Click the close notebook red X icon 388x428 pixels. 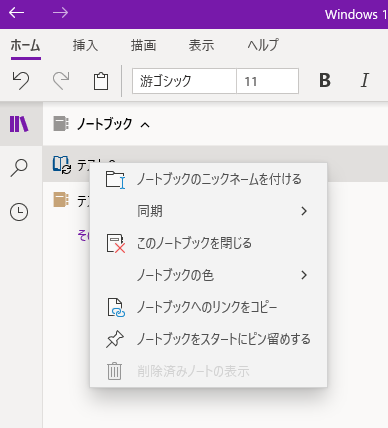pos(116,243)
